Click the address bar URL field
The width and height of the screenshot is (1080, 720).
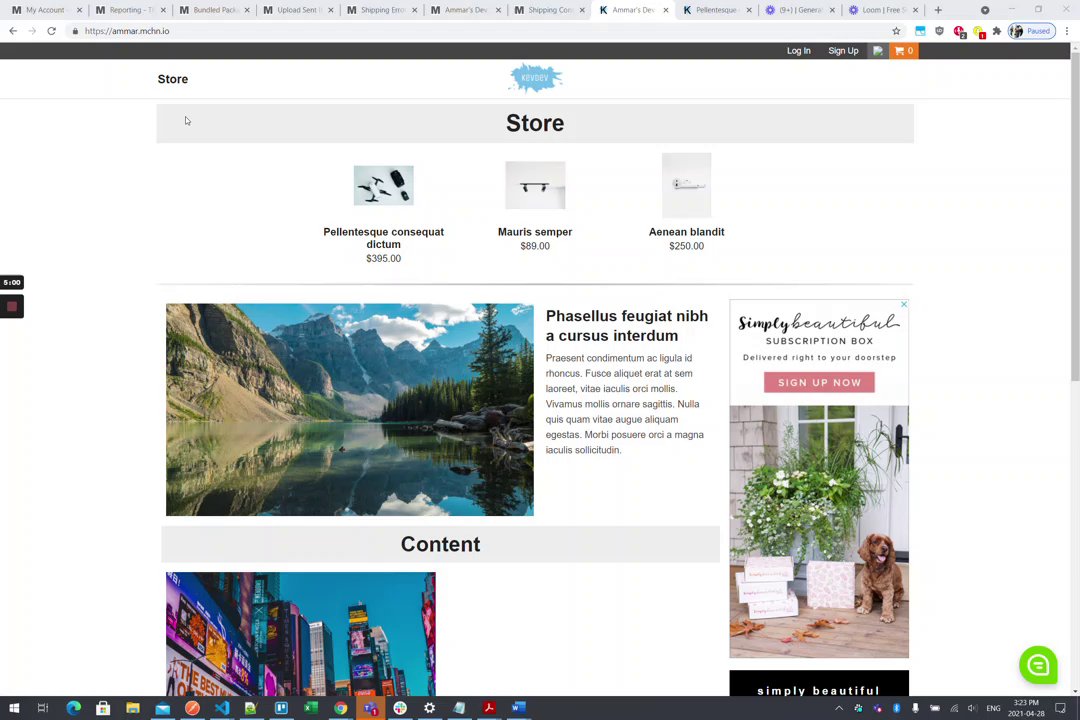(475, 31)
